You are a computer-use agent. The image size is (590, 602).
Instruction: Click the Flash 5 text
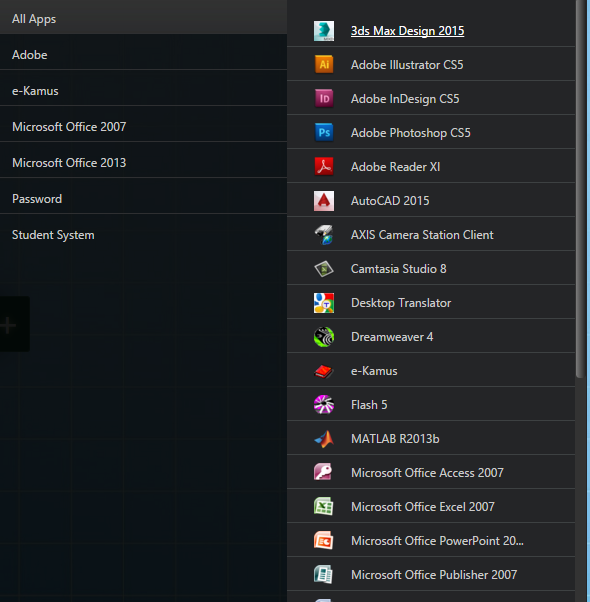[369, 405]
